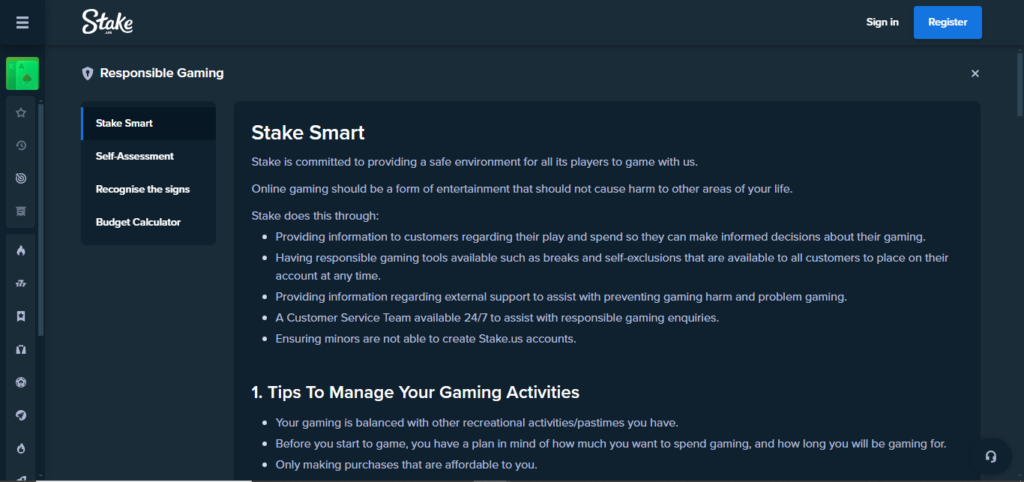Screen dimensions: 1024x482
Task: Open live support headset icon
Action: pos(991,456)
